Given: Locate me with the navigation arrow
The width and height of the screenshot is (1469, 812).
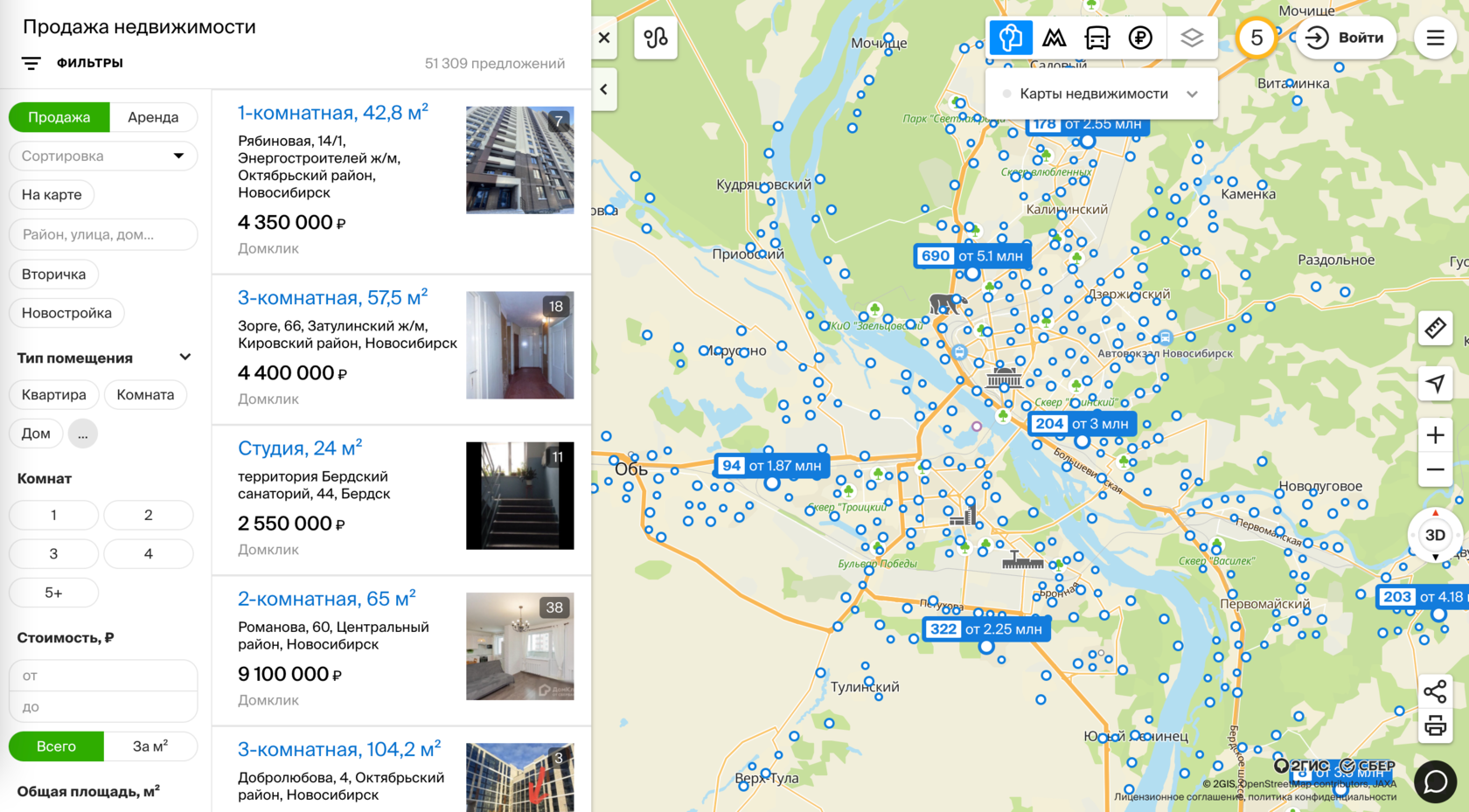Looking at the screenshot, I should [x=1435, y=384].
